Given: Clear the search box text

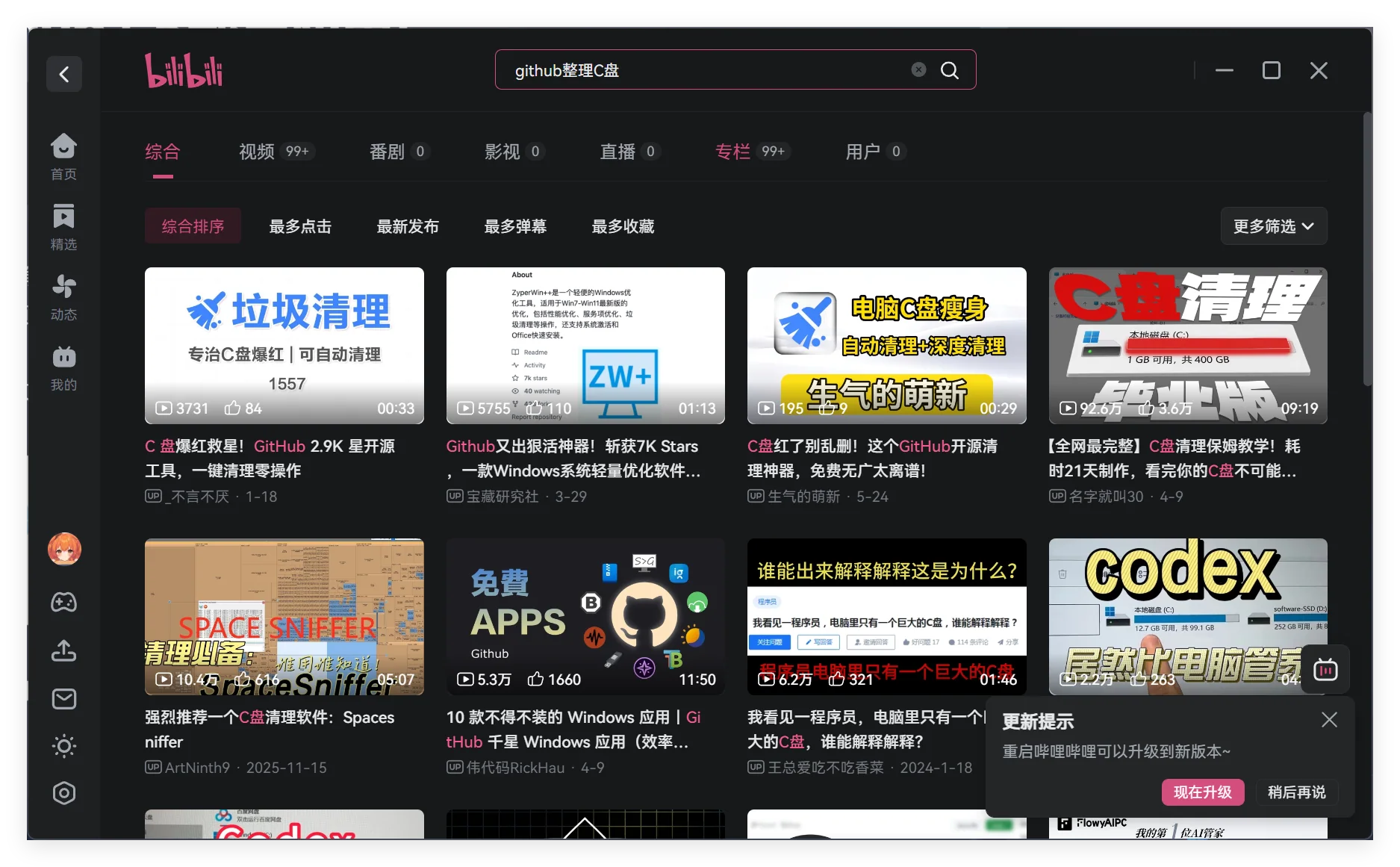Looking at the screenshot, I should 918,69.
